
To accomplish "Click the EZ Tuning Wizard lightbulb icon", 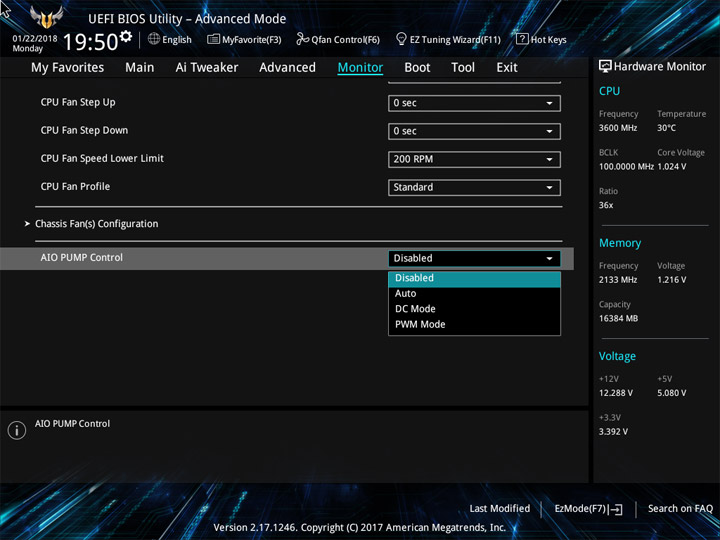I will pyautogui.click(x=401, y=39).
